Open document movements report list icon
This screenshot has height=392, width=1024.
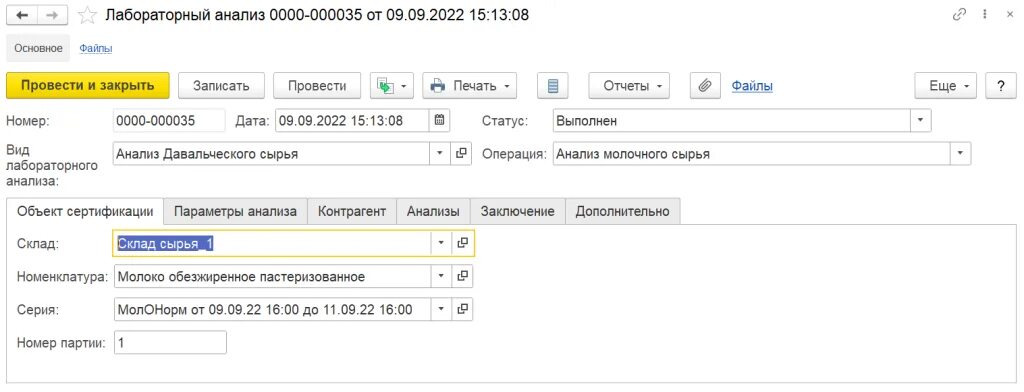point(552,86)
